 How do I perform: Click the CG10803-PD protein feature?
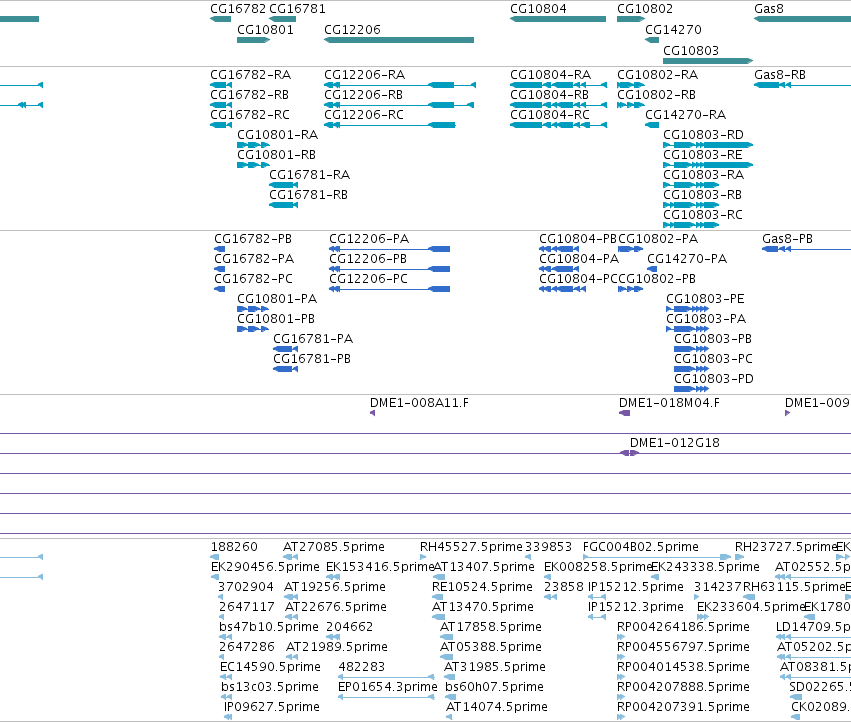tap(691, 389)
